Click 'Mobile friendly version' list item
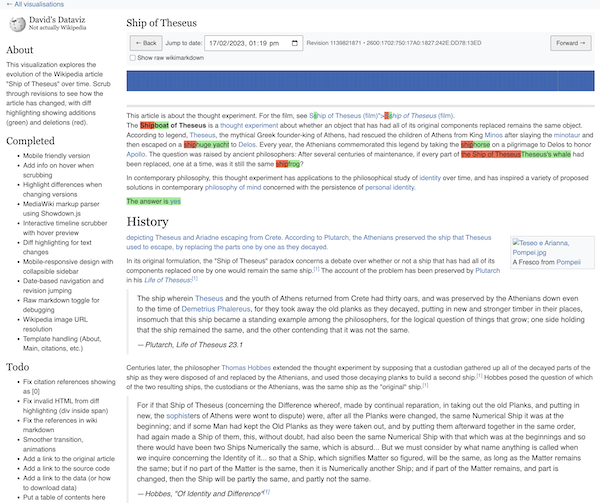The width and height of the screenshot is (600, 503). [x=57, y=156]
